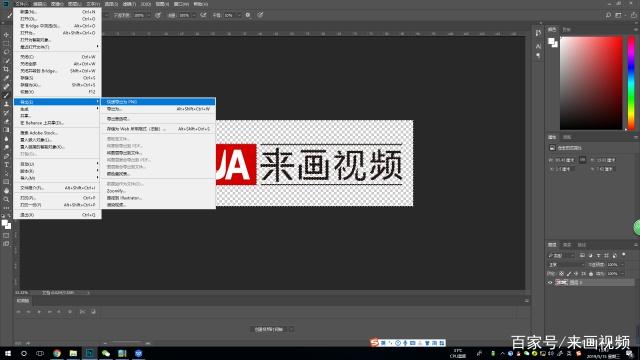Click the Quick Mask mode icon
The image size is (640, 360).
point(6,236)
